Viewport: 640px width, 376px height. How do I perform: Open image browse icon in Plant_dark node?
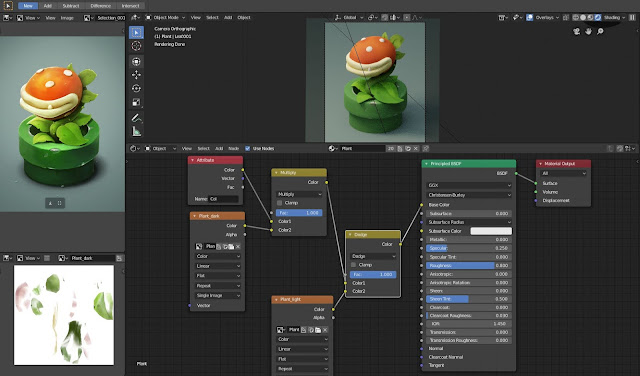click(199, 246)
